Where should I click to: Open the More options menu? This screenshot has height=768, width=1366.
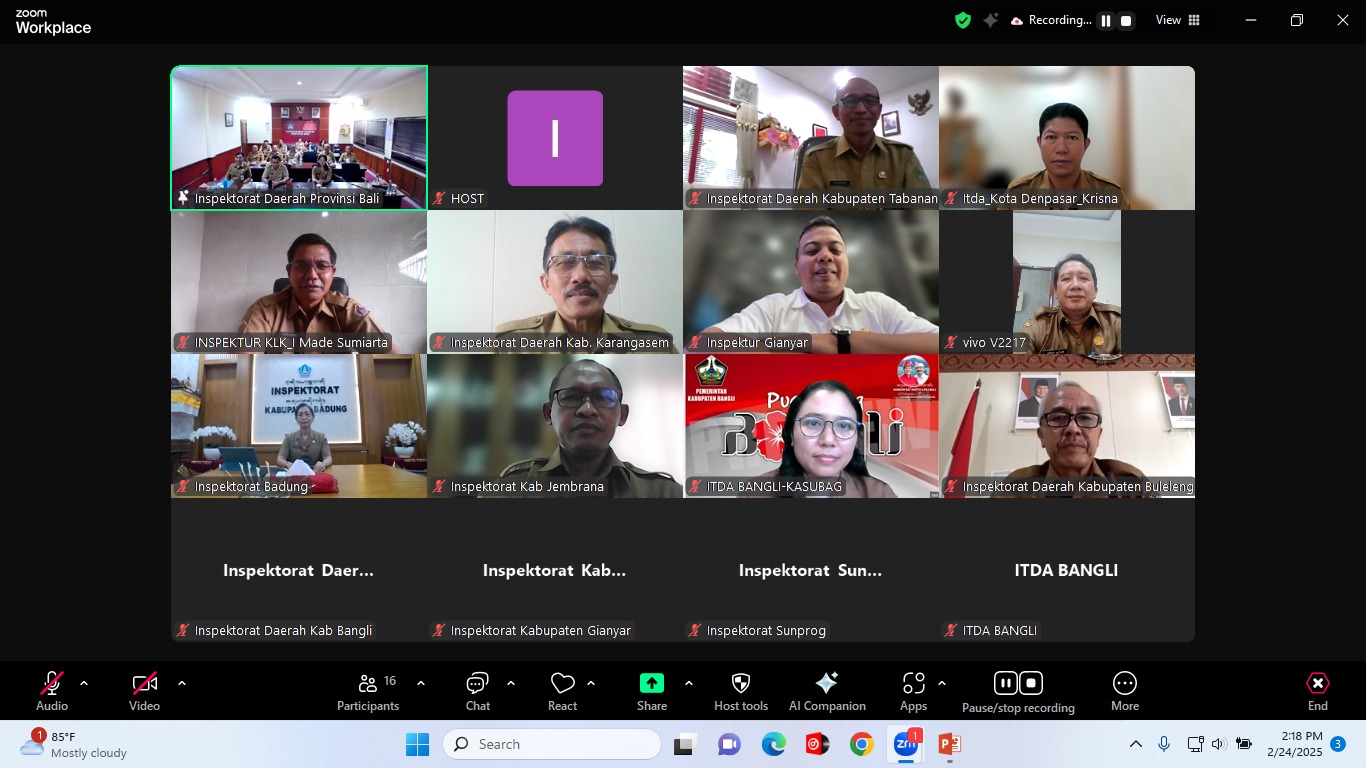[x=1125, y=692]
